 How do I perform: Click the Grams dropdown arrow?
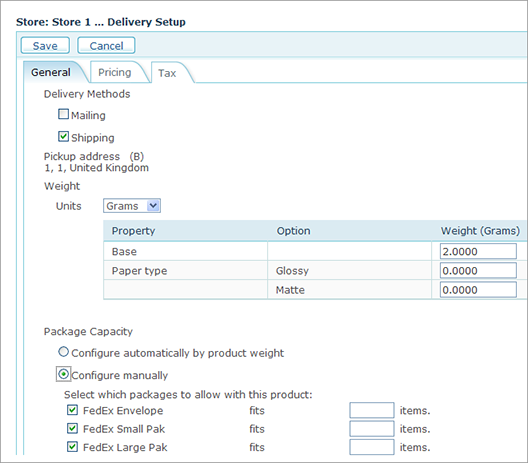click(x=153, y=205)
